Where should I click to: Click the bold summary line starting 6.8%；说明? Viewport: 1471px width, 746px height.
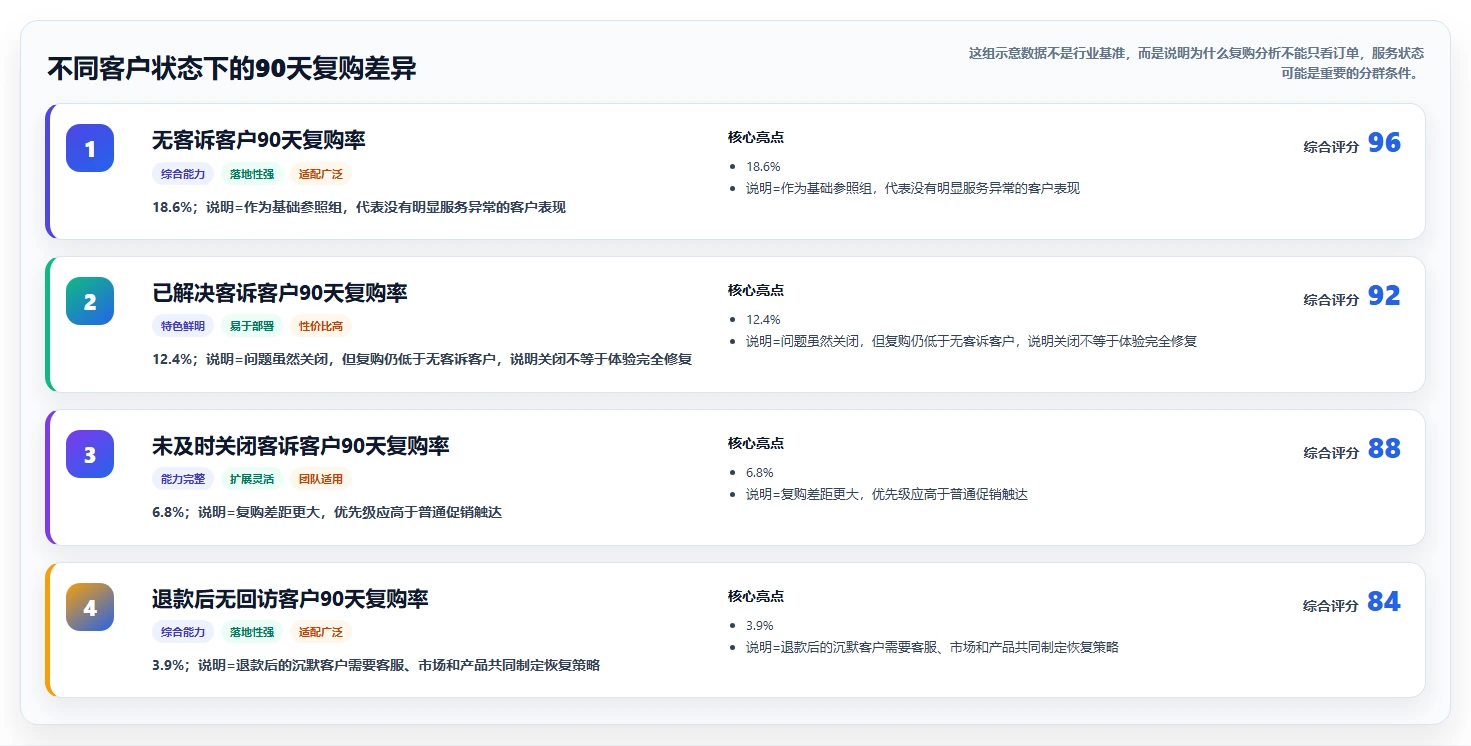point(327,512)
